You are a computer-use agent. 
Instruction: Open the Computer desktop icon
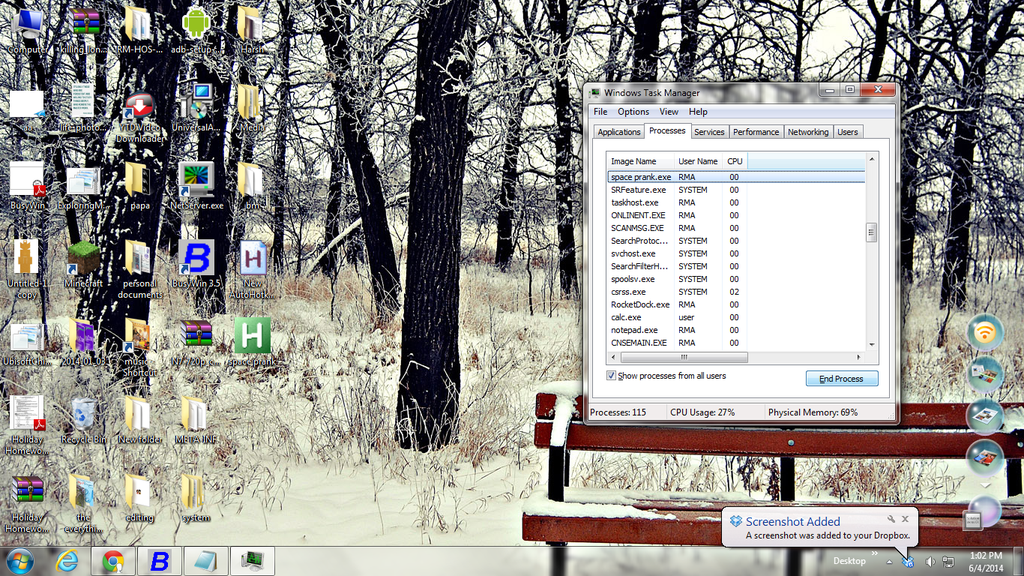(27, 29)
